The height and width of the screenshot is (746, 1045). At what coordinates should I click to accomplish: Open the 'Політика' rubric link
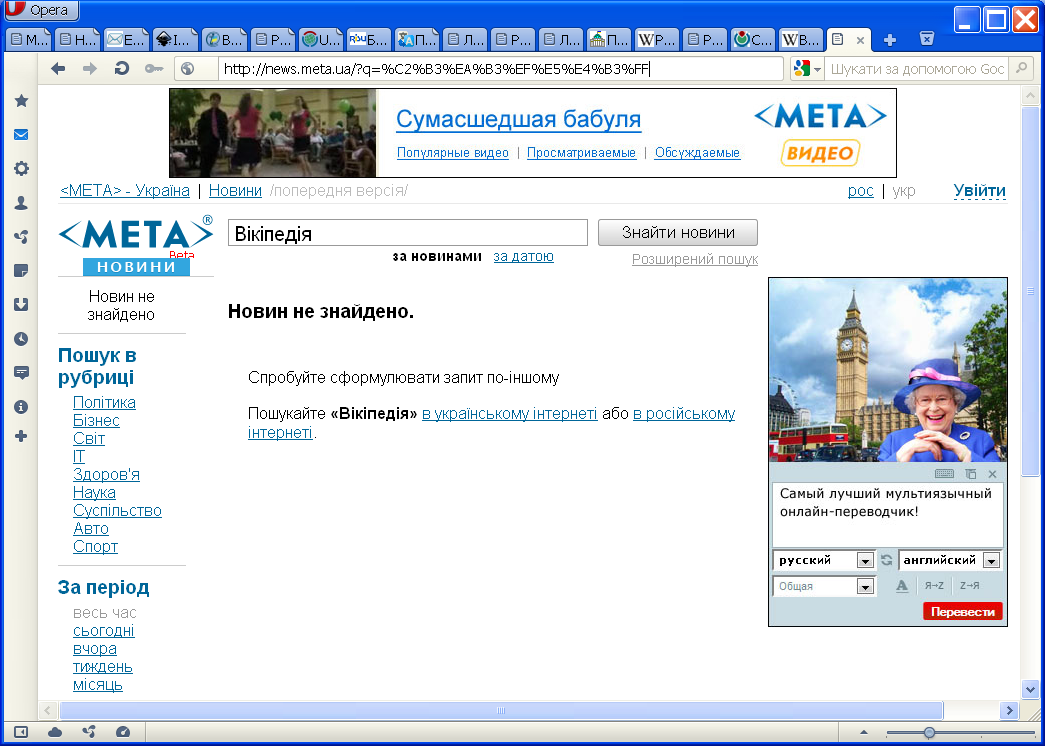(104, 402)
